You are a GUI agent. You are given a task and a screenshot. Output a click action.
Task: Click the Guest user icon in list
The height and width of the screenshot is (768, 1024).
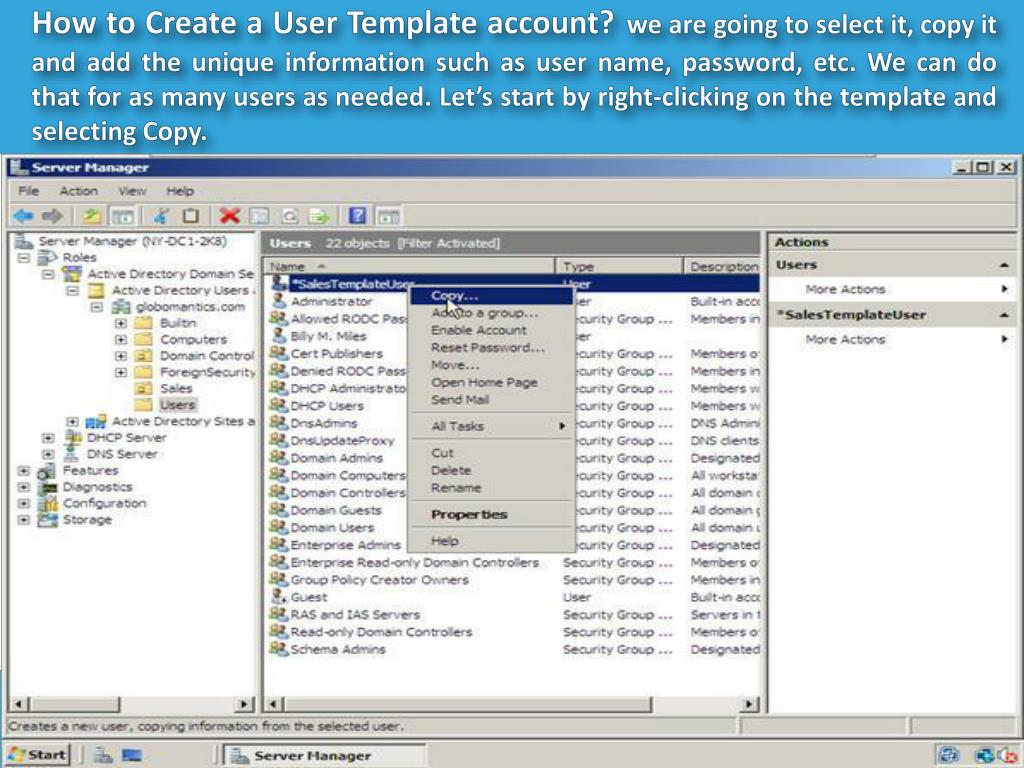tap(280, 597)
